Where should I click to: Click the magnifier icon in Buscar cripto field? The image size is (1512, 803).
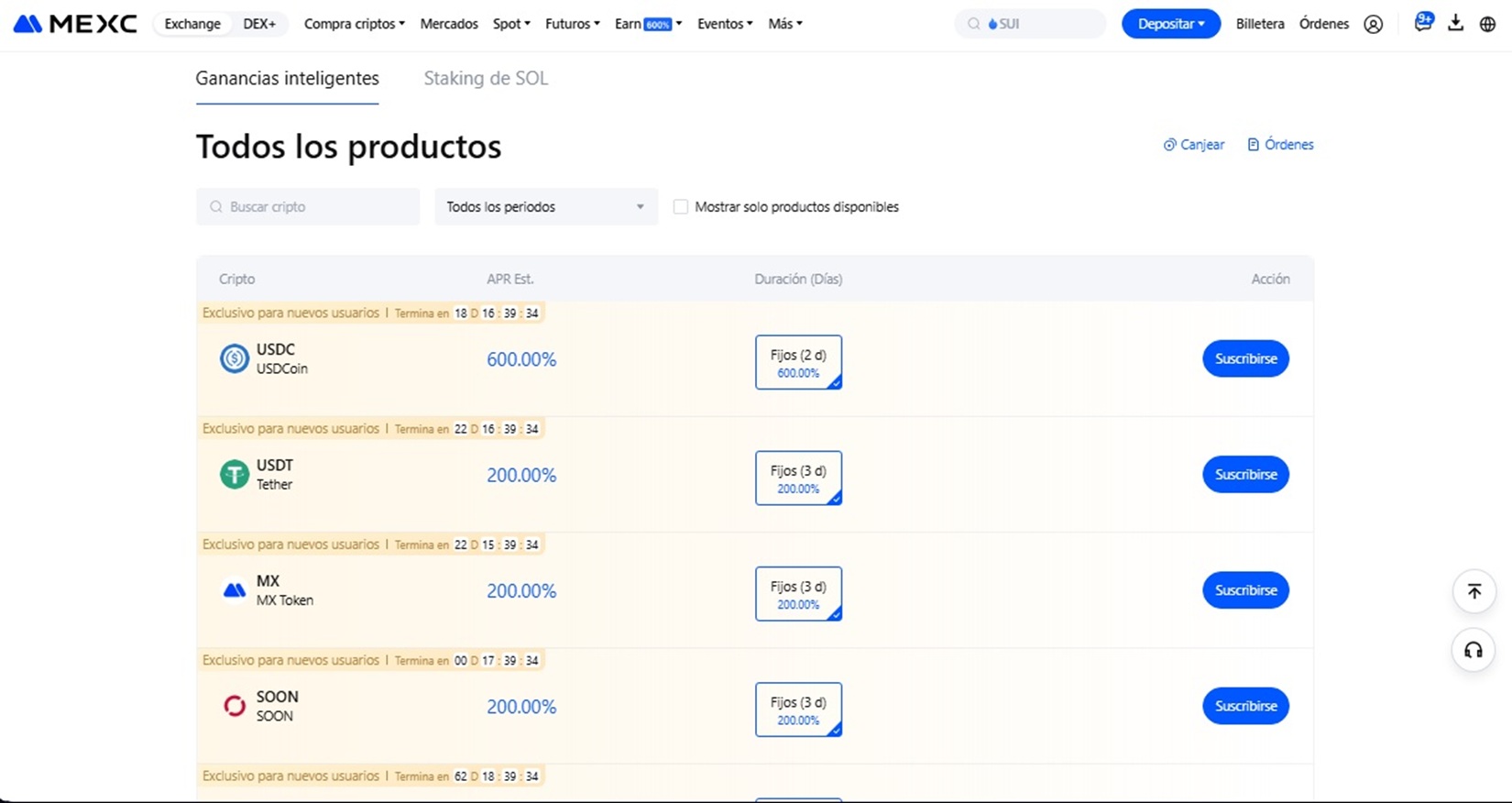point(216,207)
